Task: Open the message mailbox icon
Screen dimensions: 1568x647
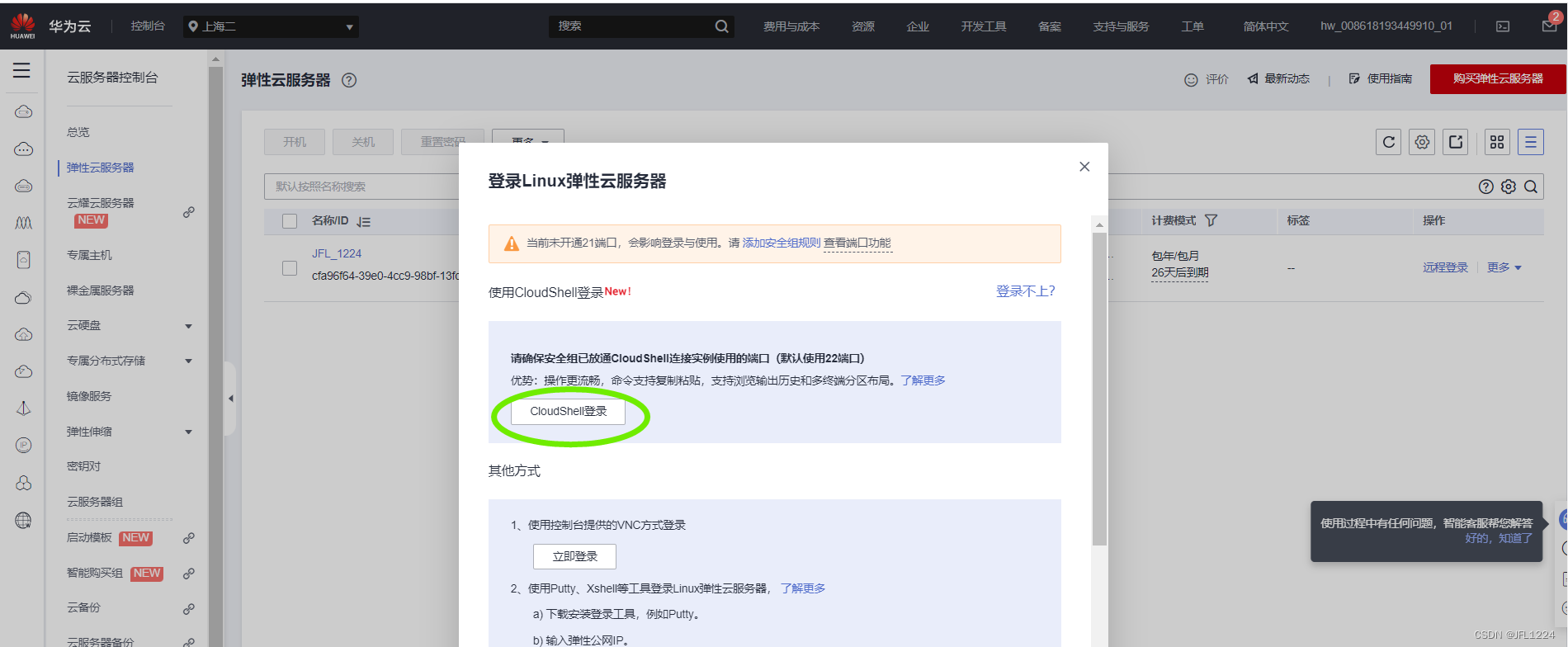Action: [x=1549, y=26]
